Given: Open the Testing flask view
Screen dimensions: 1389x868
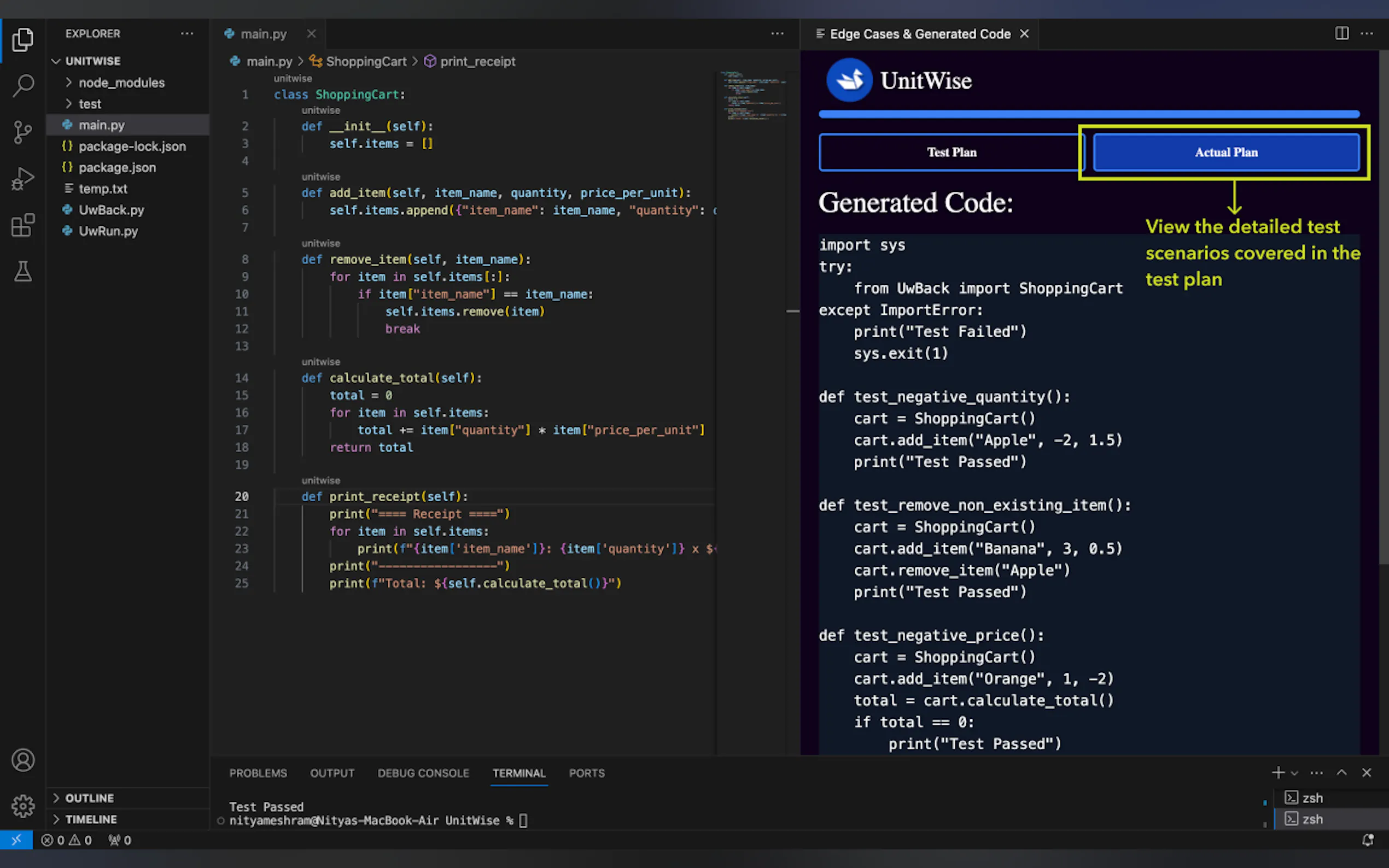Looking at the screenshot, I should (x=23, y=272).
